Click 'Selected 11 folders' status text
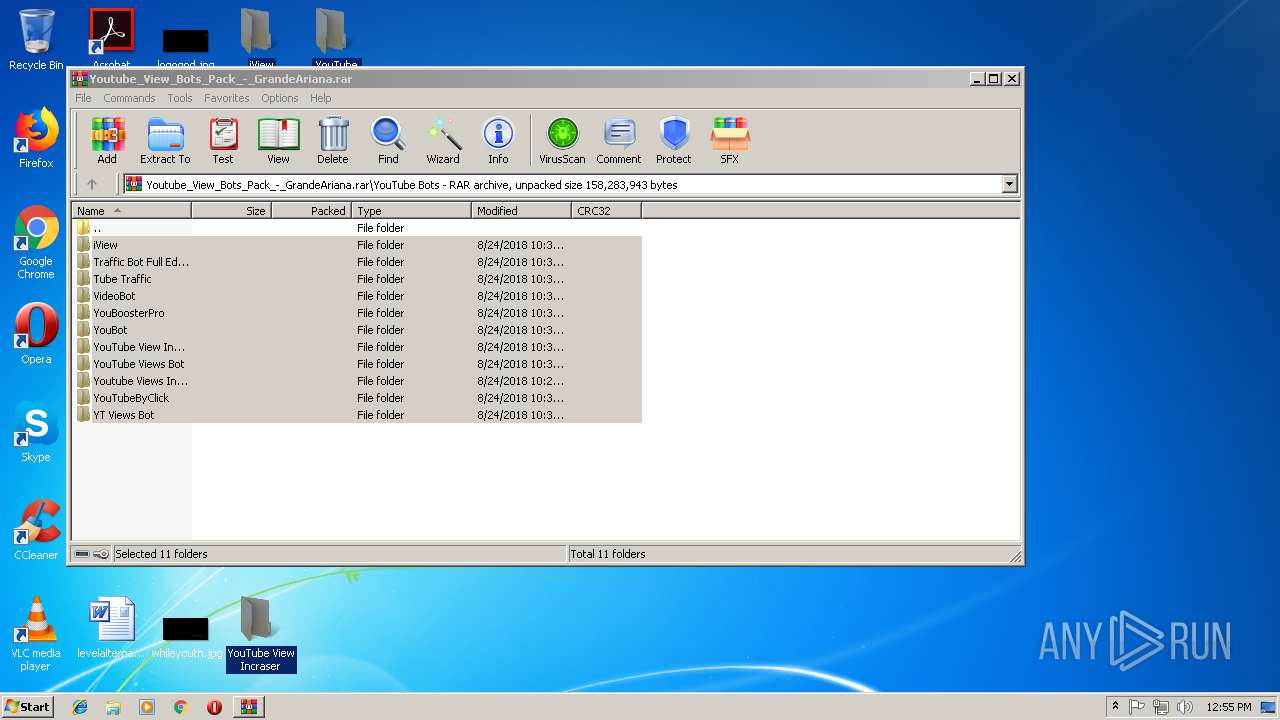1280x720 pixels. pyautogui.click(x=162, y=554)
